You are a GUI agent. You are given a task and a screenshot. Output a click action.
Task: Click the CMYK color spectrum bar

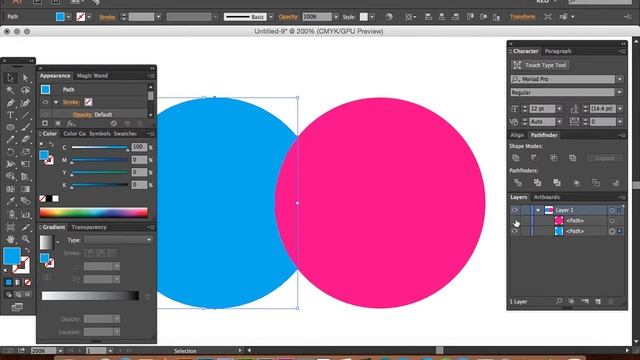[93, 212]
